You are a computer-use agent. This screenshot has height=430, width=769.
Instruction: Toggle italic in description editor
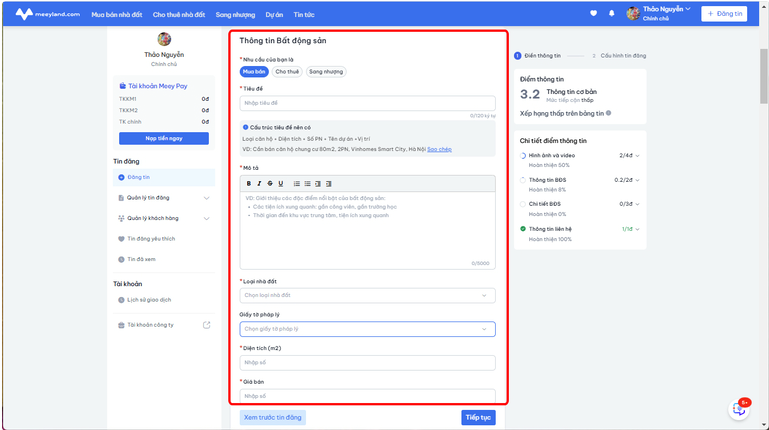[x=259, y=183]
